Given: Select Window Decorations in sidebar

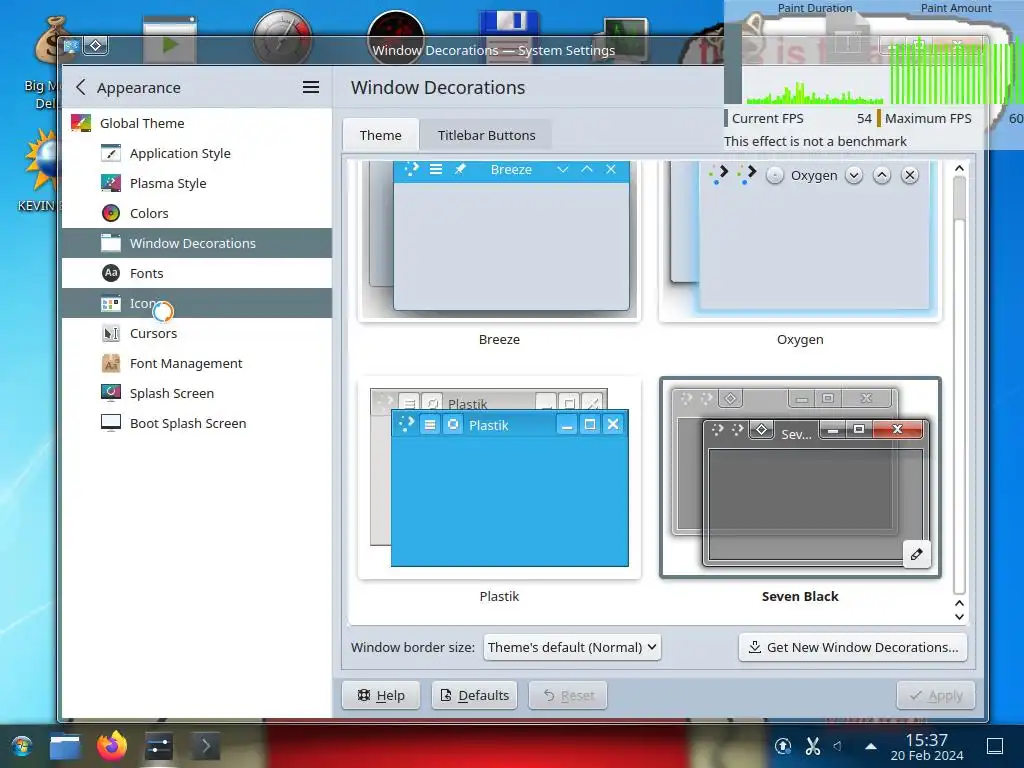Looking at the screenshot, I should click(197, 243).
